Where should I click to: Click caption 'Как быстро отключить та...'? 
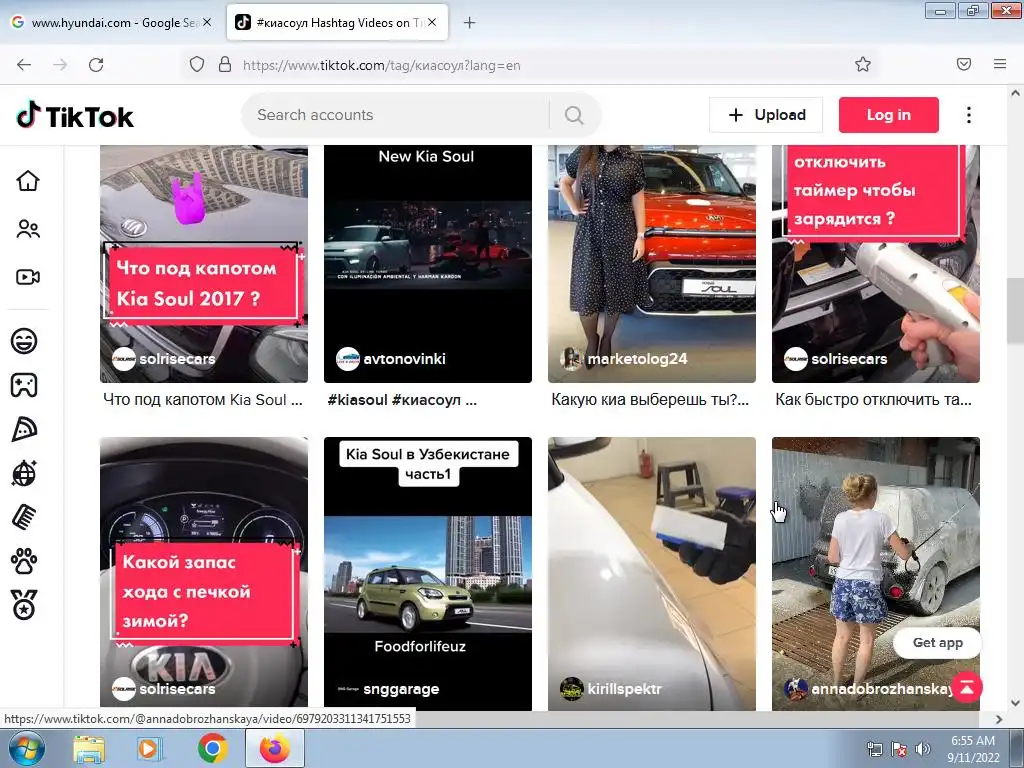[x=873, y=400]
